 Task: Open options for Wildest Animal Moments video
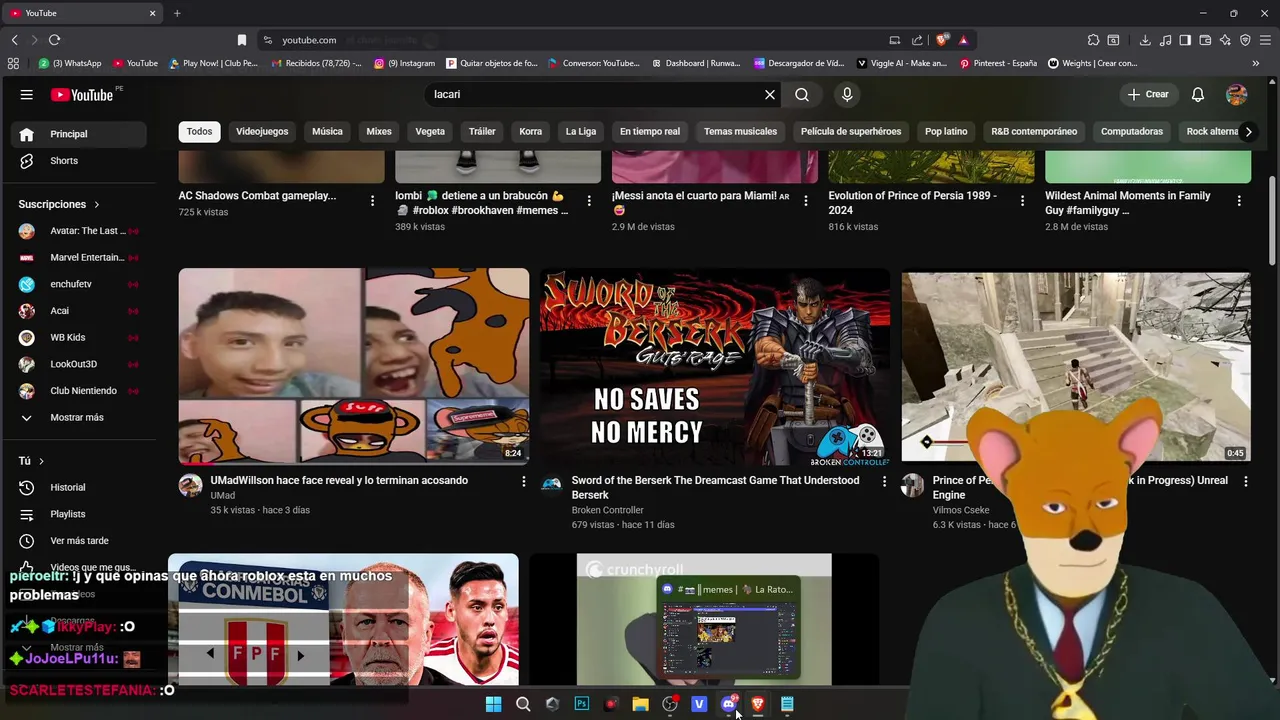tap(1239, 201)
